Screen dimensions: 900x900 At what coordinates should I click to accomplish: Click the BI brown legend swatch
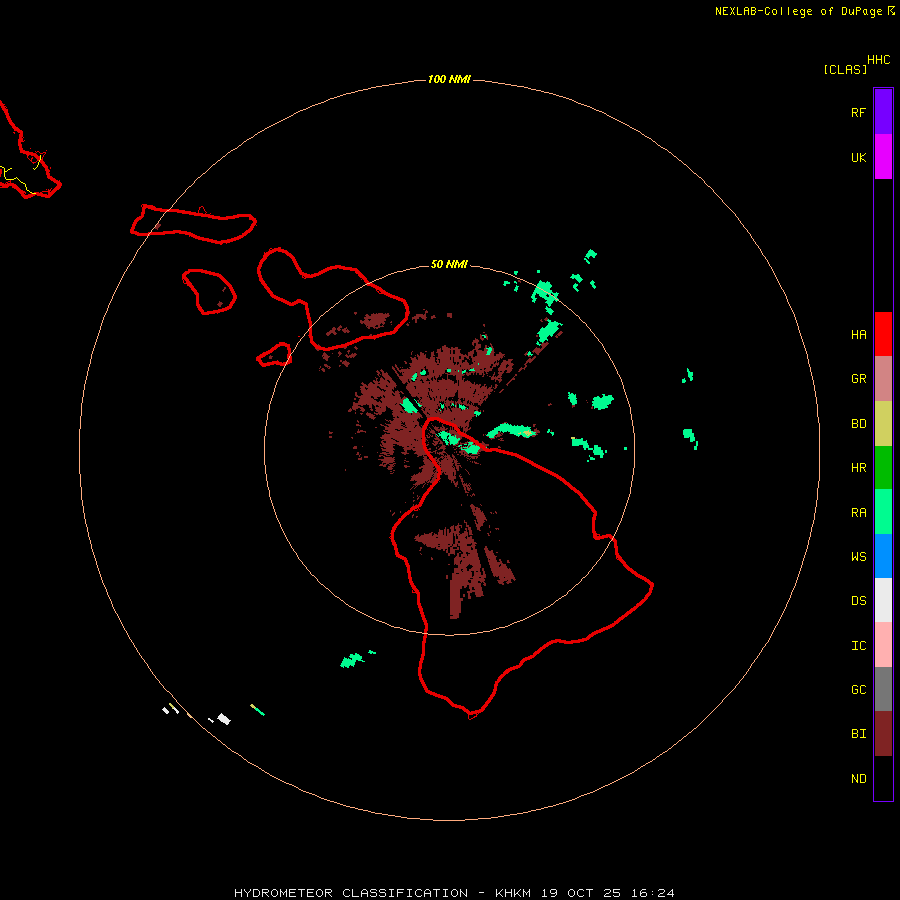pos(883,734)
